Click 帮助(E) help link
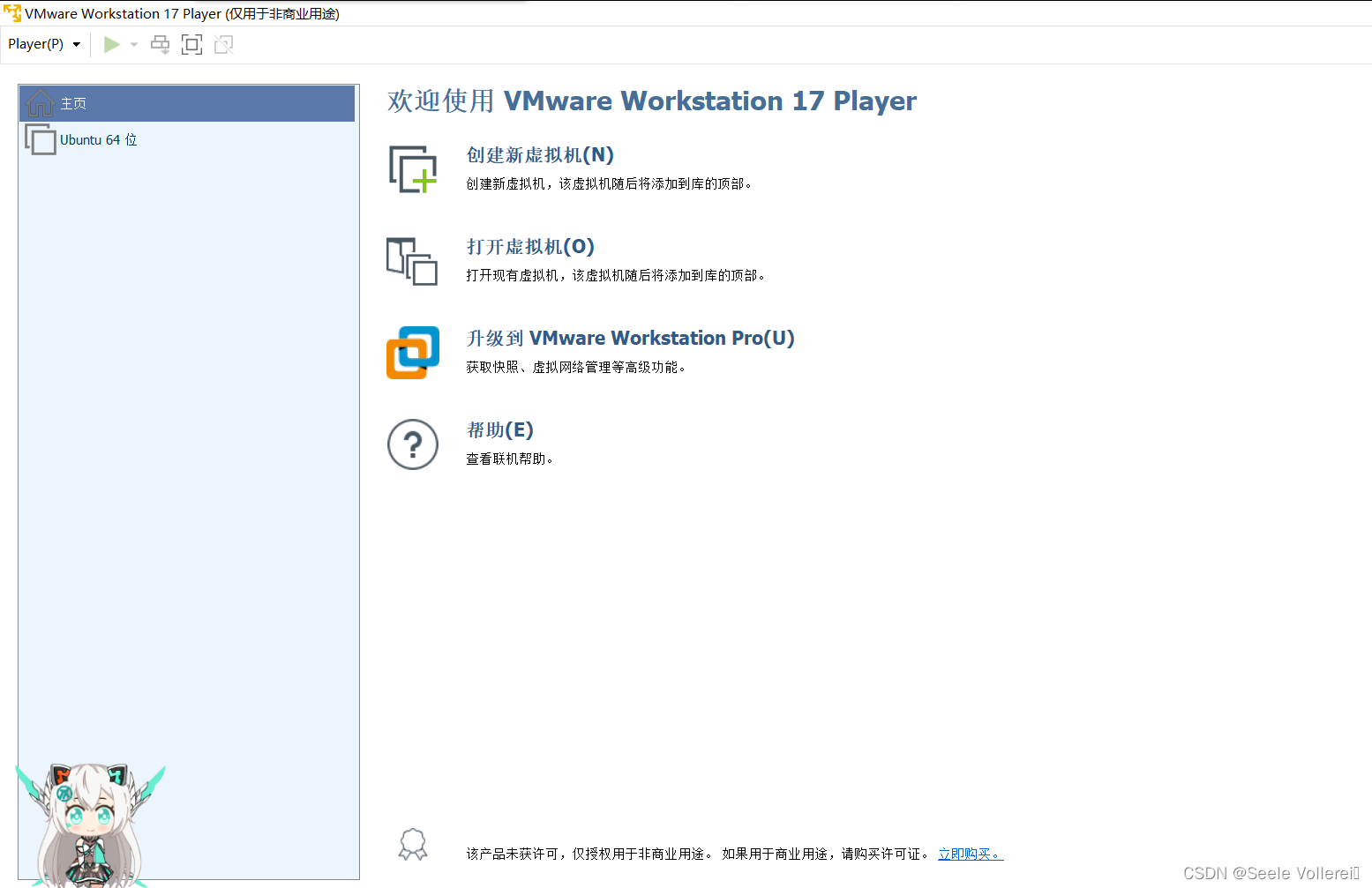Viewport: 1372px width, 888px height. 499,430
